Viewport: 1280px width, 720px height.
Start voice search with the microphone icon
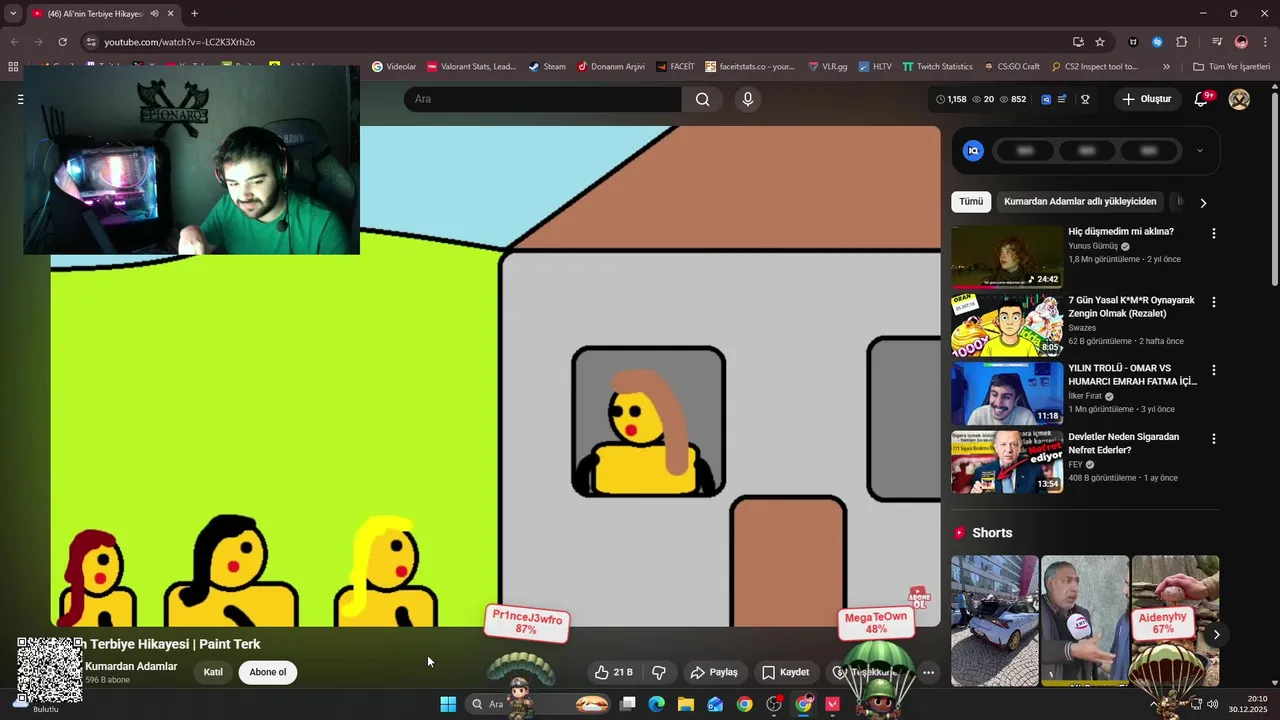747,99
